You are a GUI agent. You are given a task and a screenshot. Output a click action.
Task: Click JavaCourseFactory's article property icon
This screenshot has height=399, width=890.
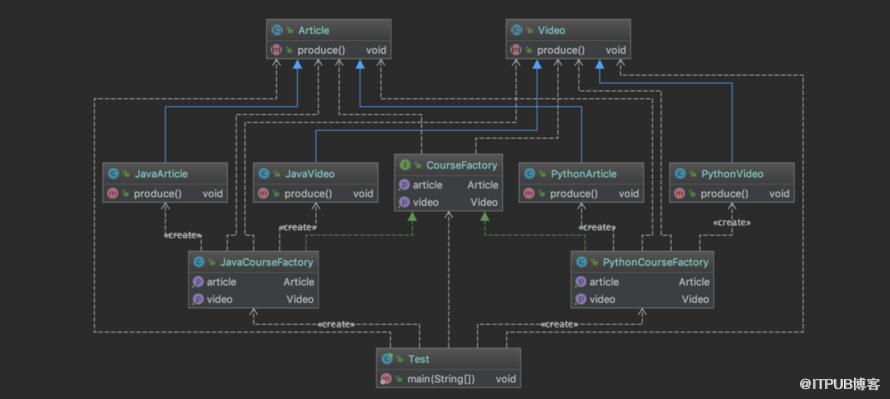(x=198, y=282)
